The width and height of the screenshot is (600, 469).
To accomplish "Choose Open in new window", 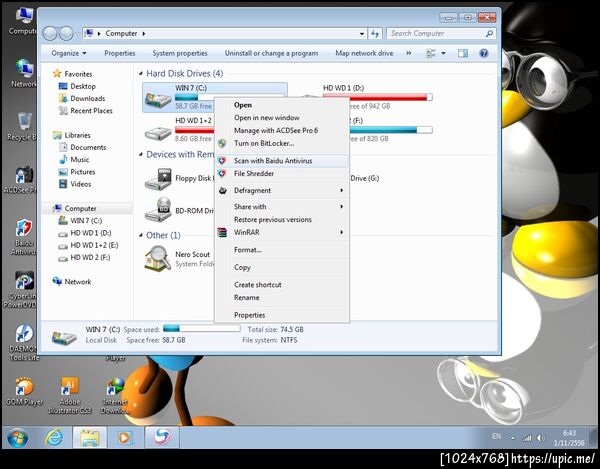I will point(282,117).
